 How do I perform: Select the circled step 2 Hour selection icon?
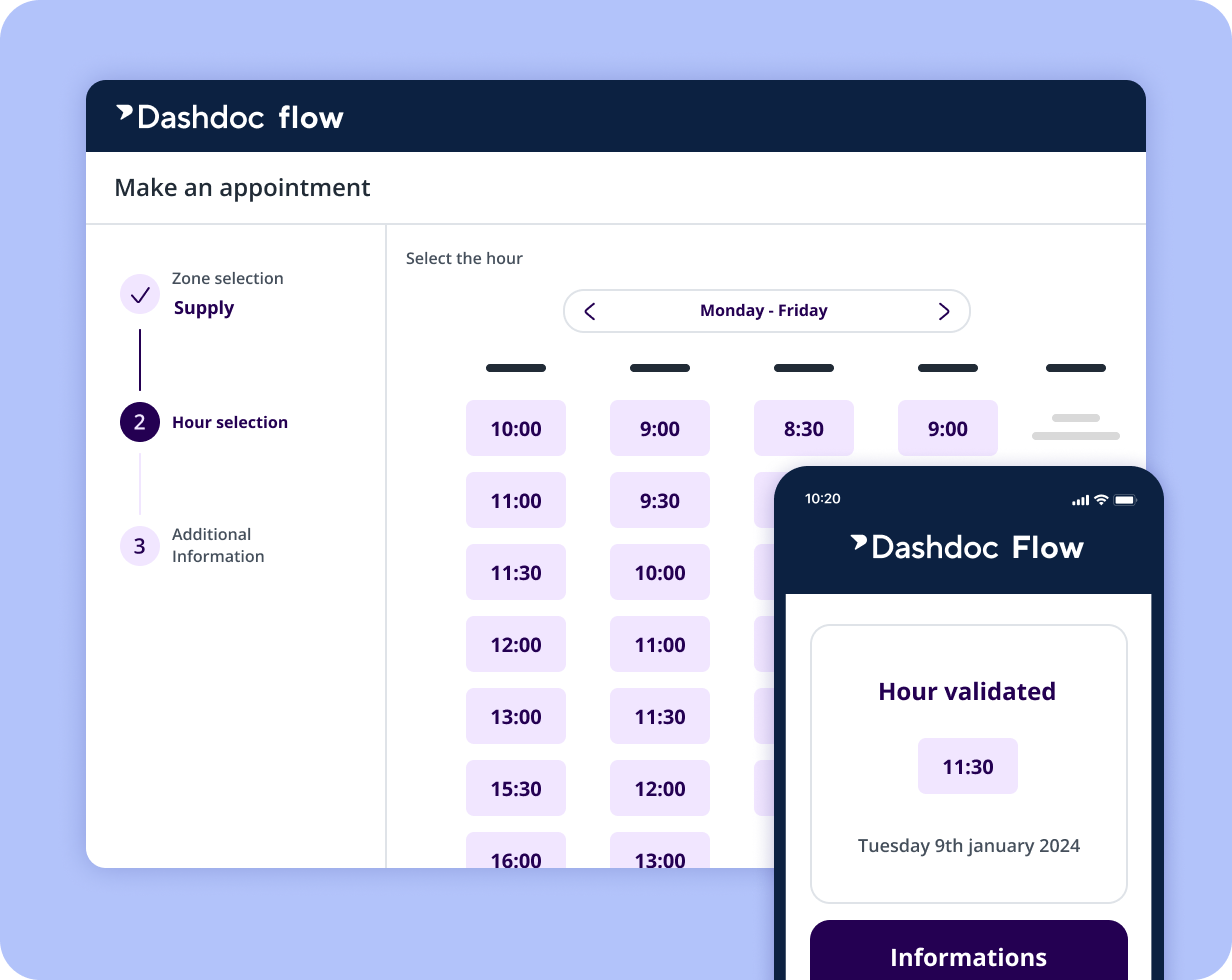pos(139,422)
